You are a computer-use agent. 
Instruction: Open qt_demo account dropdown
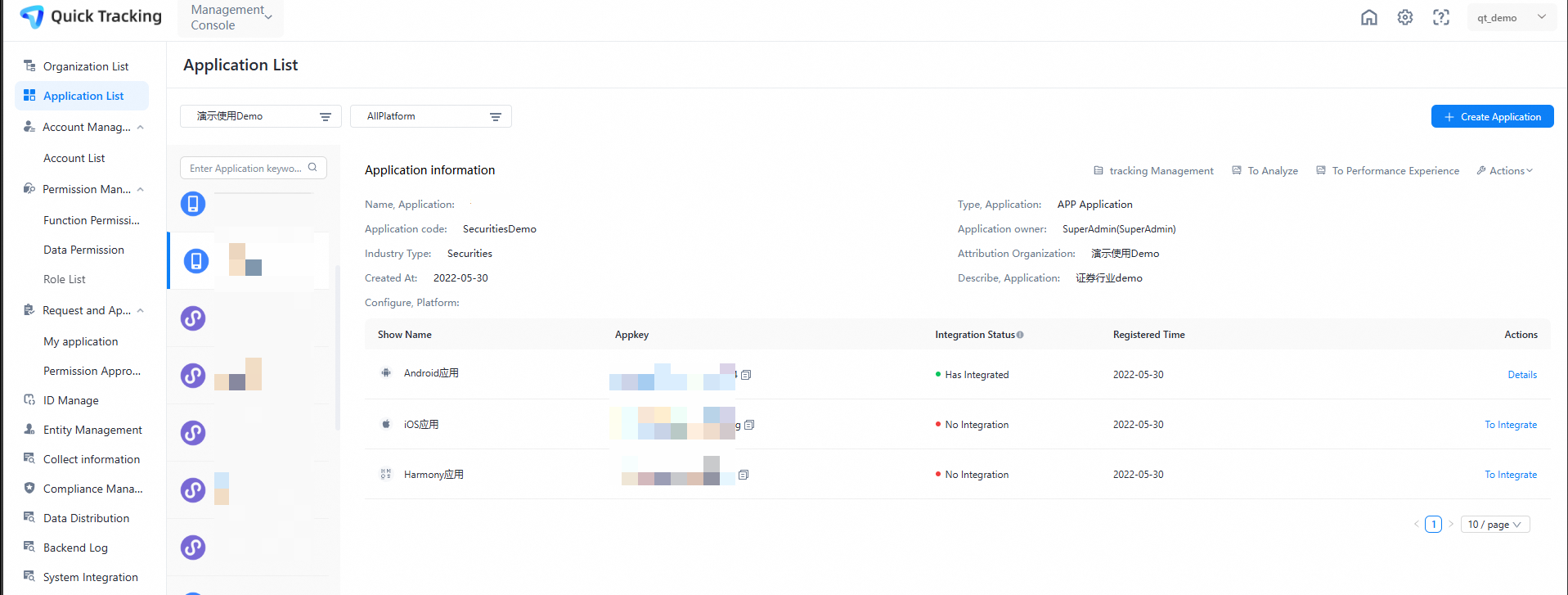point(1512,17)
